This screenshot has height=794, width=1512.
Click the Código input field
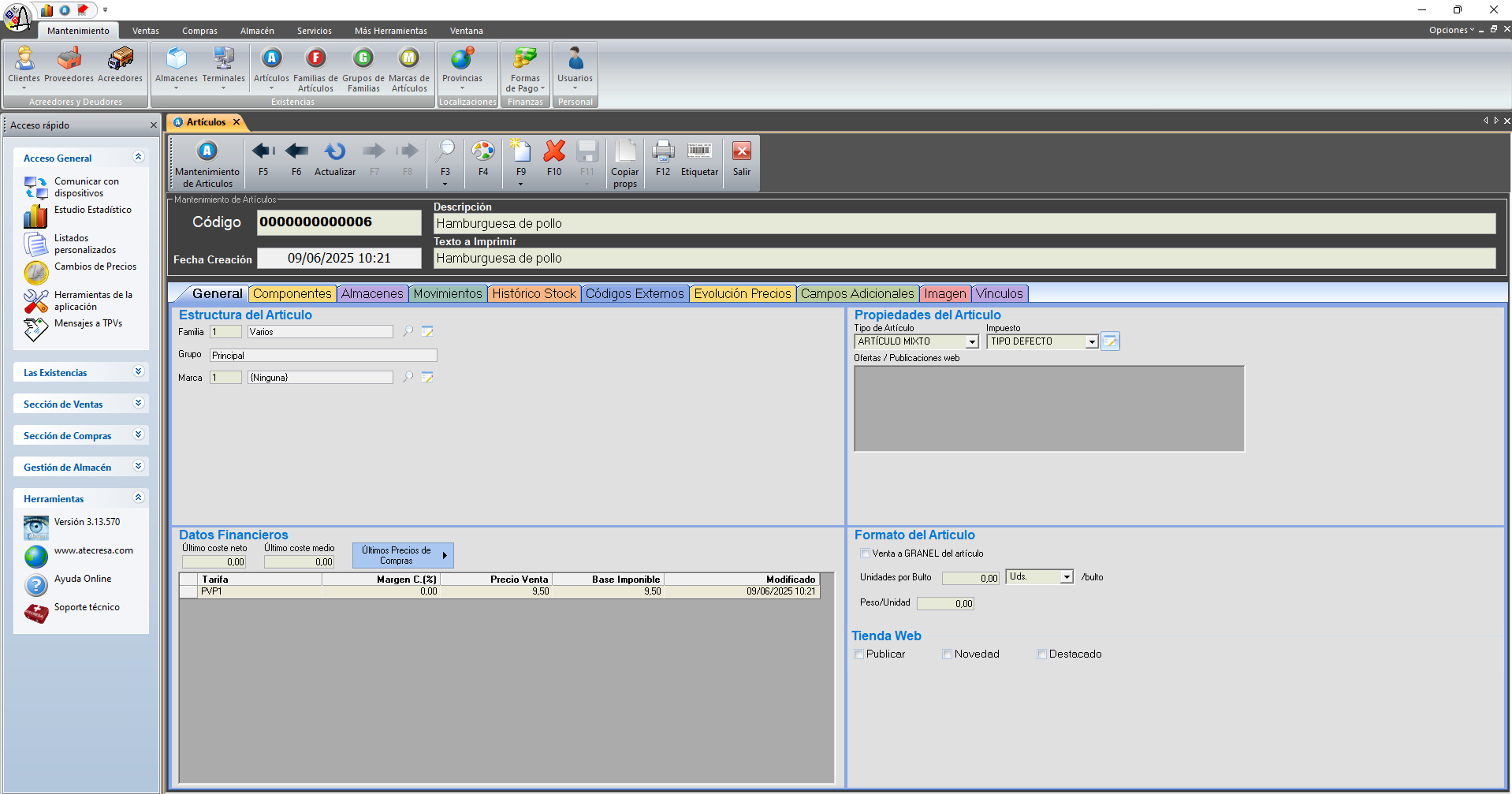pyautogui.click(x=339, y=222)
